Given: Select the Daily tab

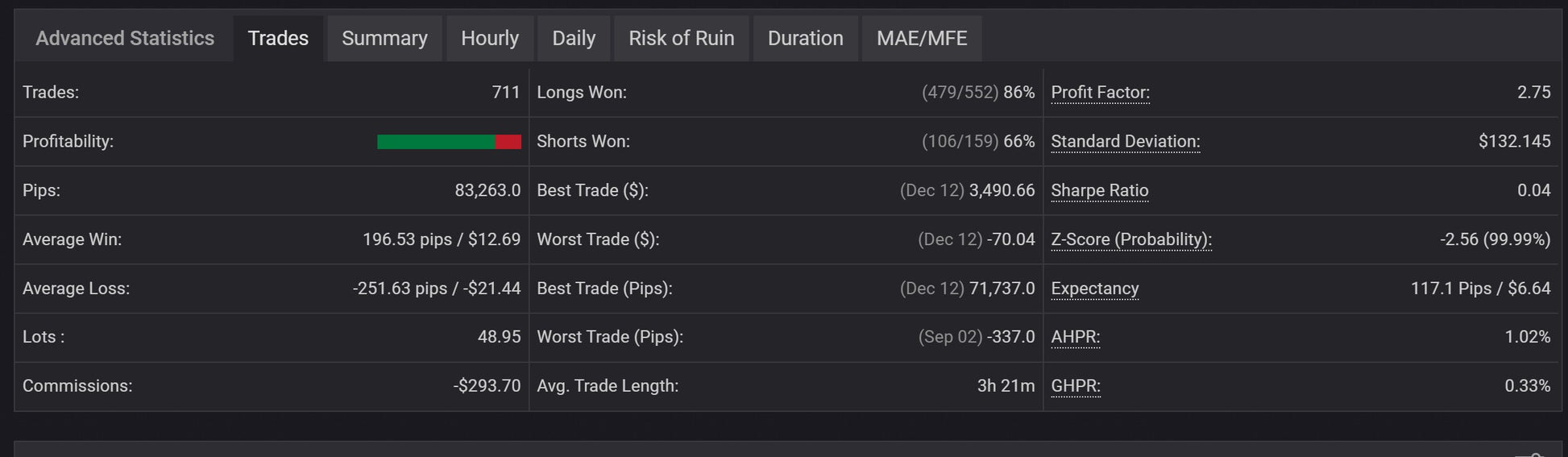Looking at the screenshot, I should tap(574, 39).
